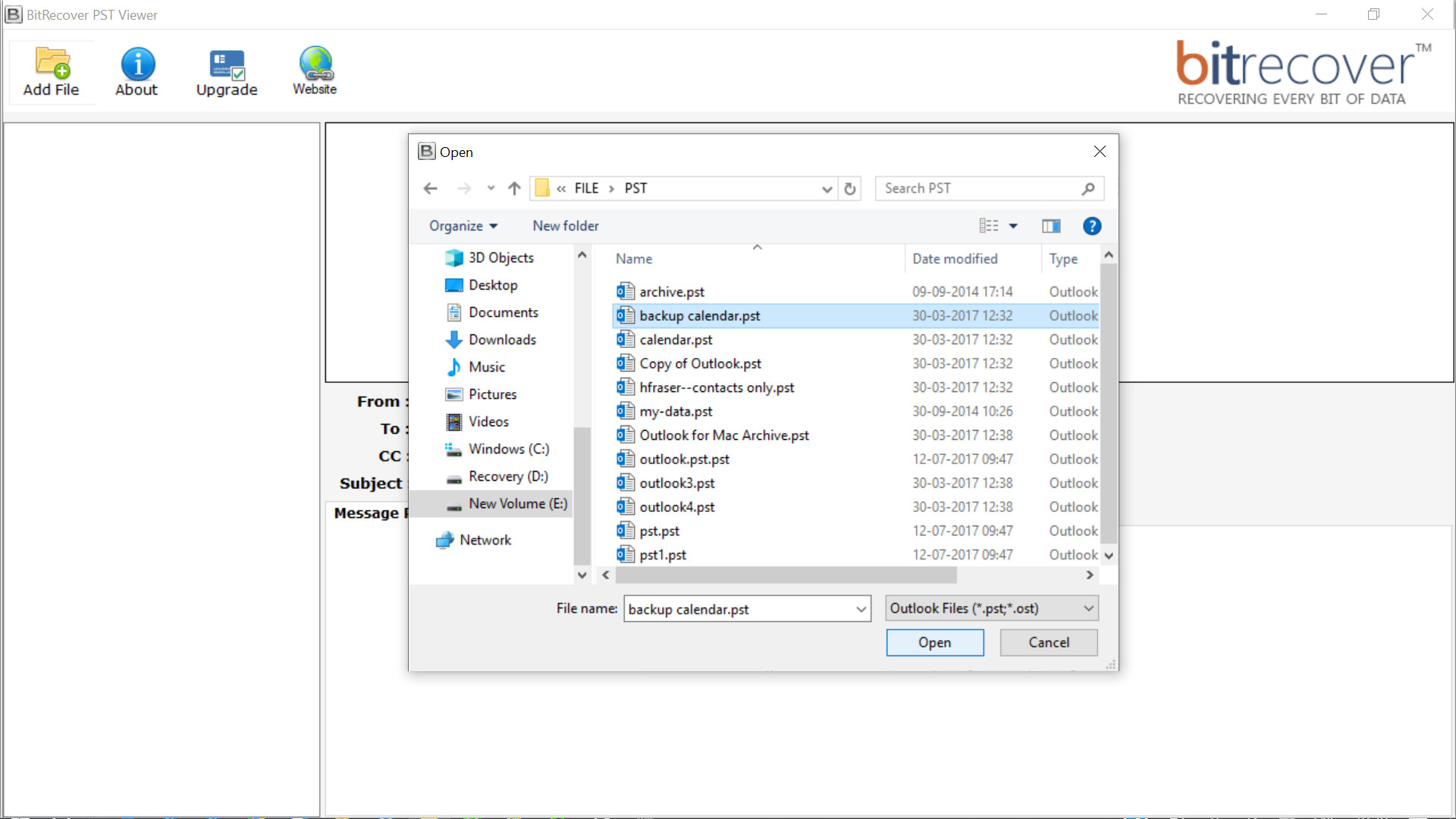Click calendar.pst file icon

626,339
